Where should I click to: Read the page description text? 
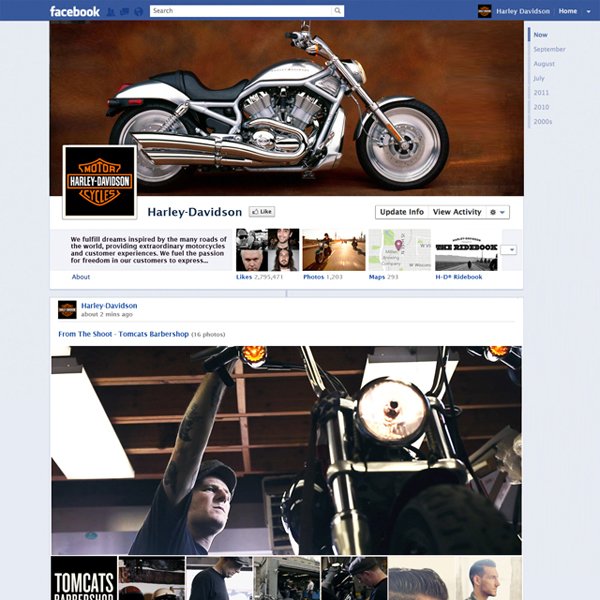click(148, 249)
